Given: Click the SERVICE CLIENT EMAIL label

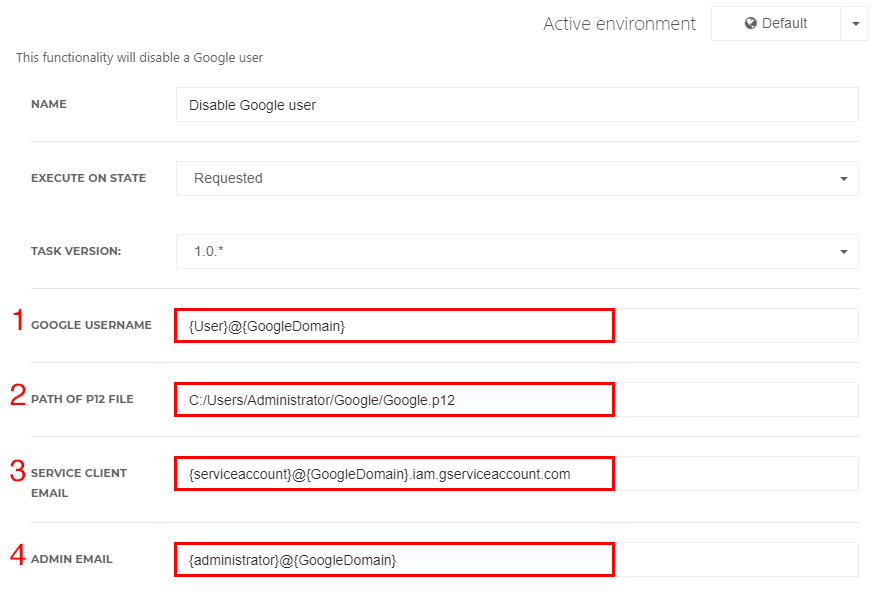Looking at the screenshot, I should 79,482.
